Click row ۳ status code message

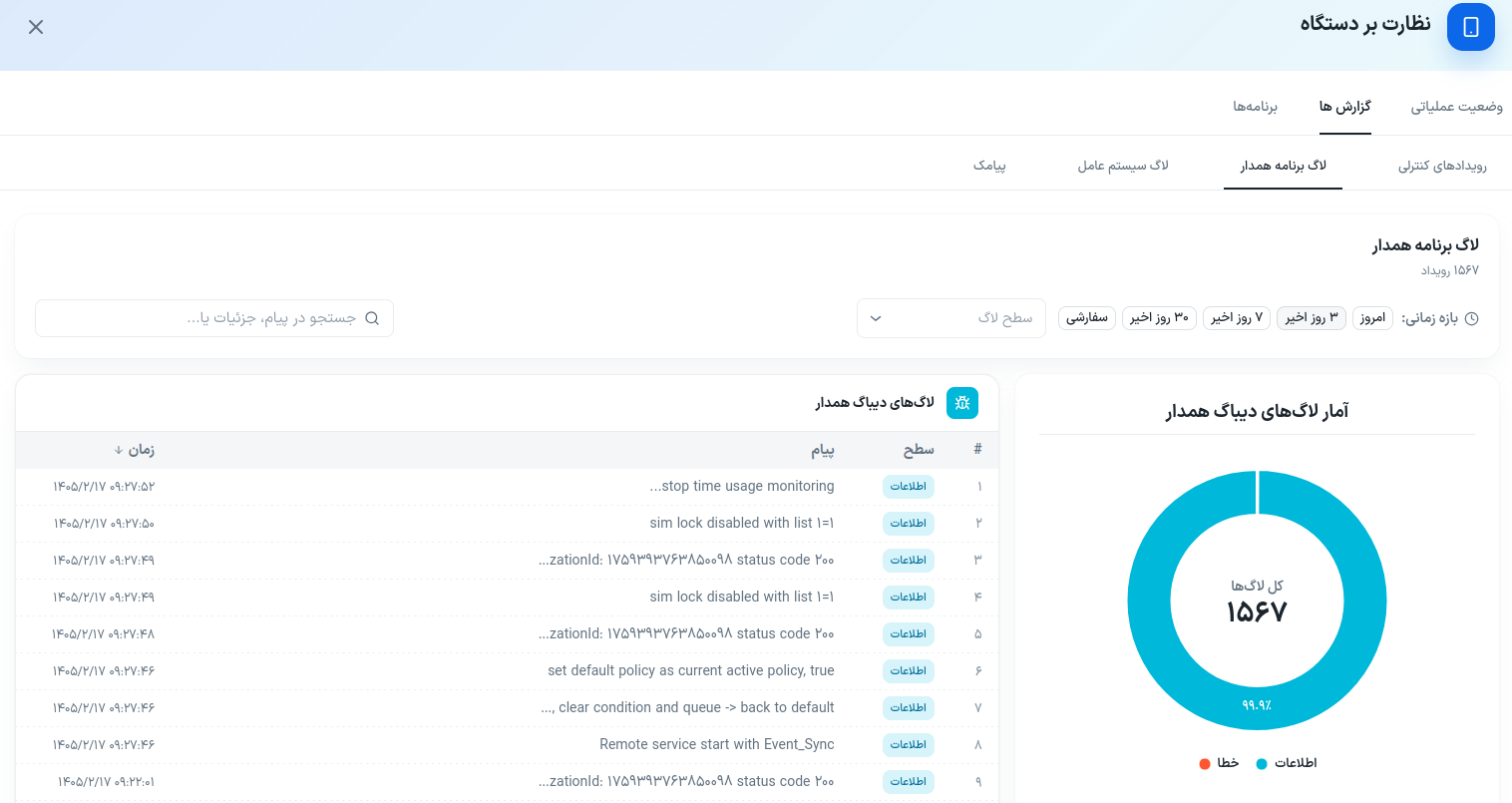click(686, 561)
